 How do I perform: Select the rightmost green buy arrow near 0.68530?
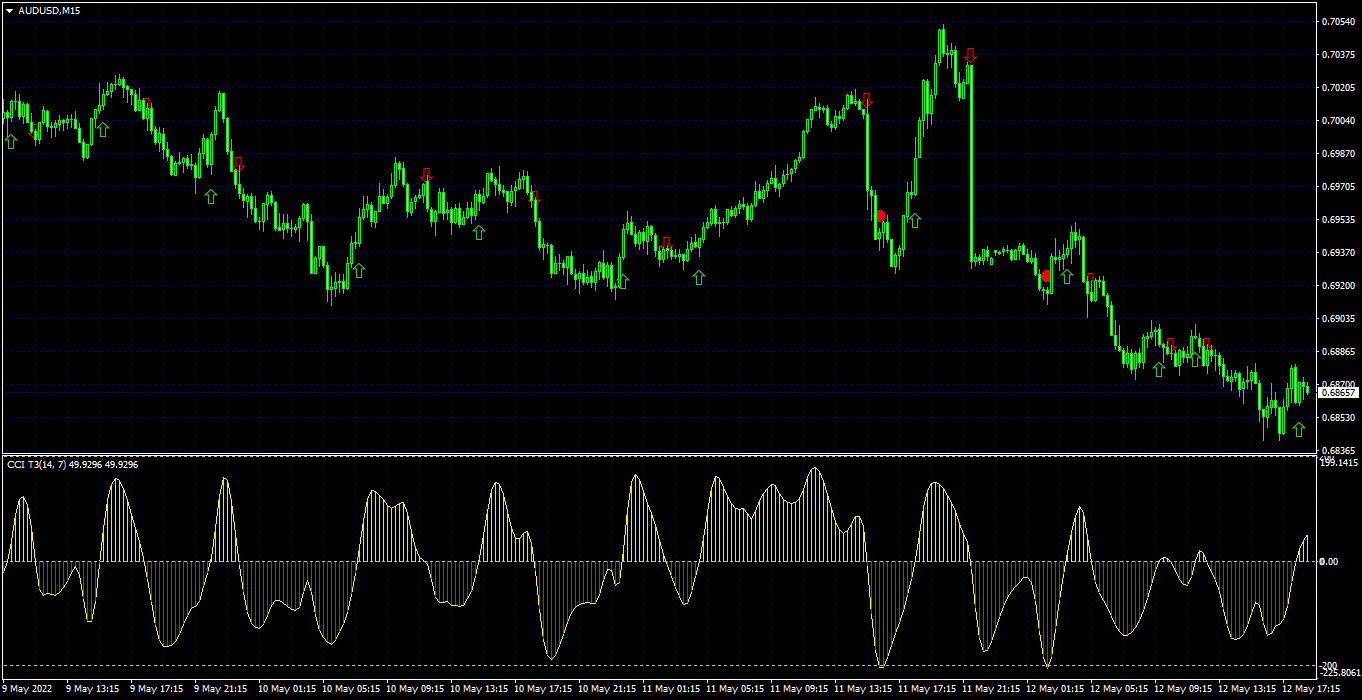click(x=1298, y=430)
